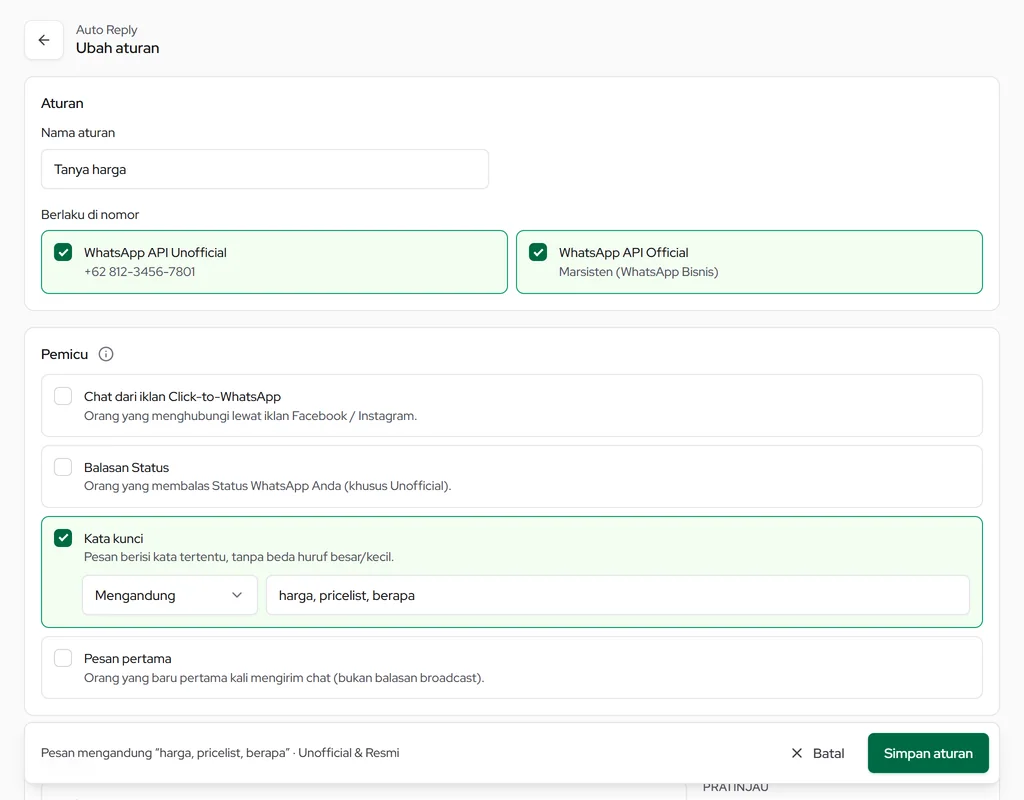Viewport: 1024px width, 800px height.
Task: Click the WhatsApp API Unofficial label
Action: (155, 253)
